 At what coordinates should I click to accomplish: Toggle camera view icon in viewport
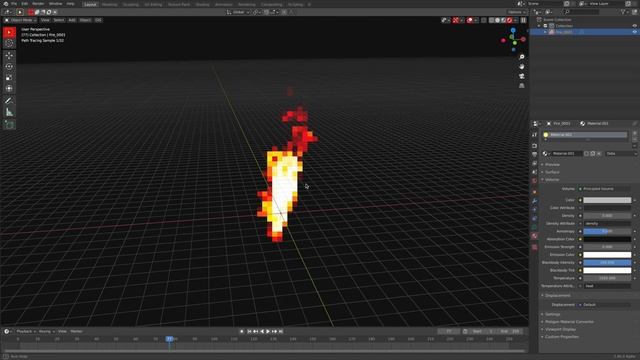pos(522,76)
